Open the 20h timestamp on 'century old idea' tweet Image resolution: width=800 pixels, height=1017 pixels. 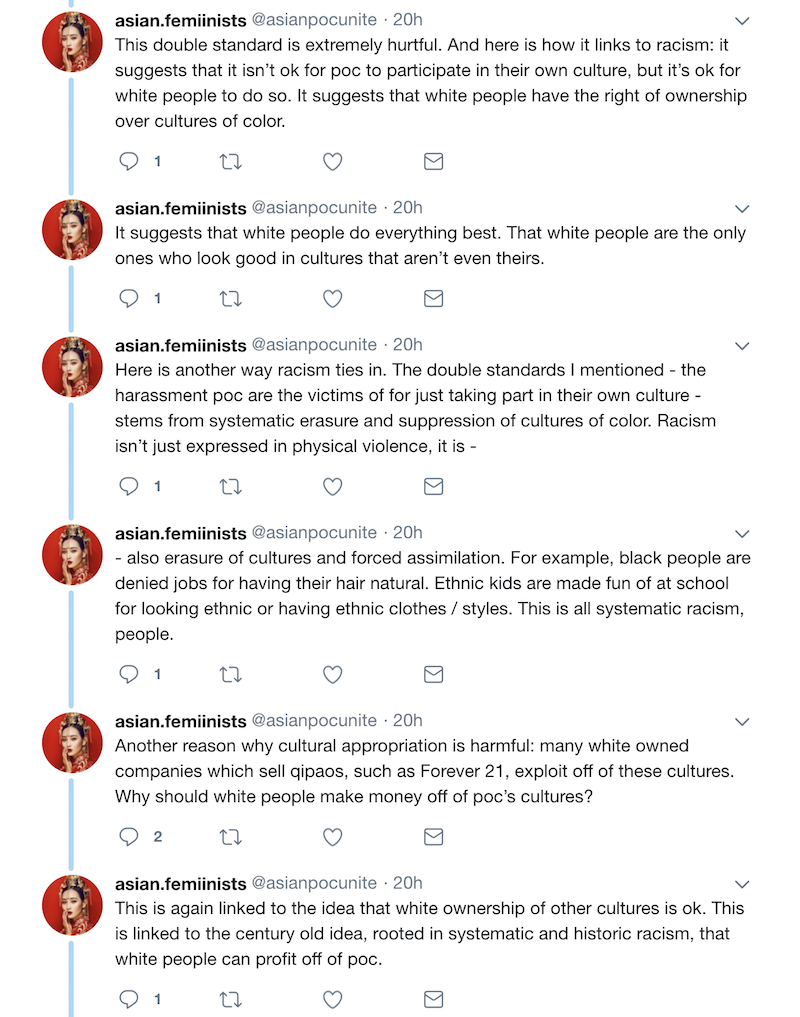[x=407, y=883]
